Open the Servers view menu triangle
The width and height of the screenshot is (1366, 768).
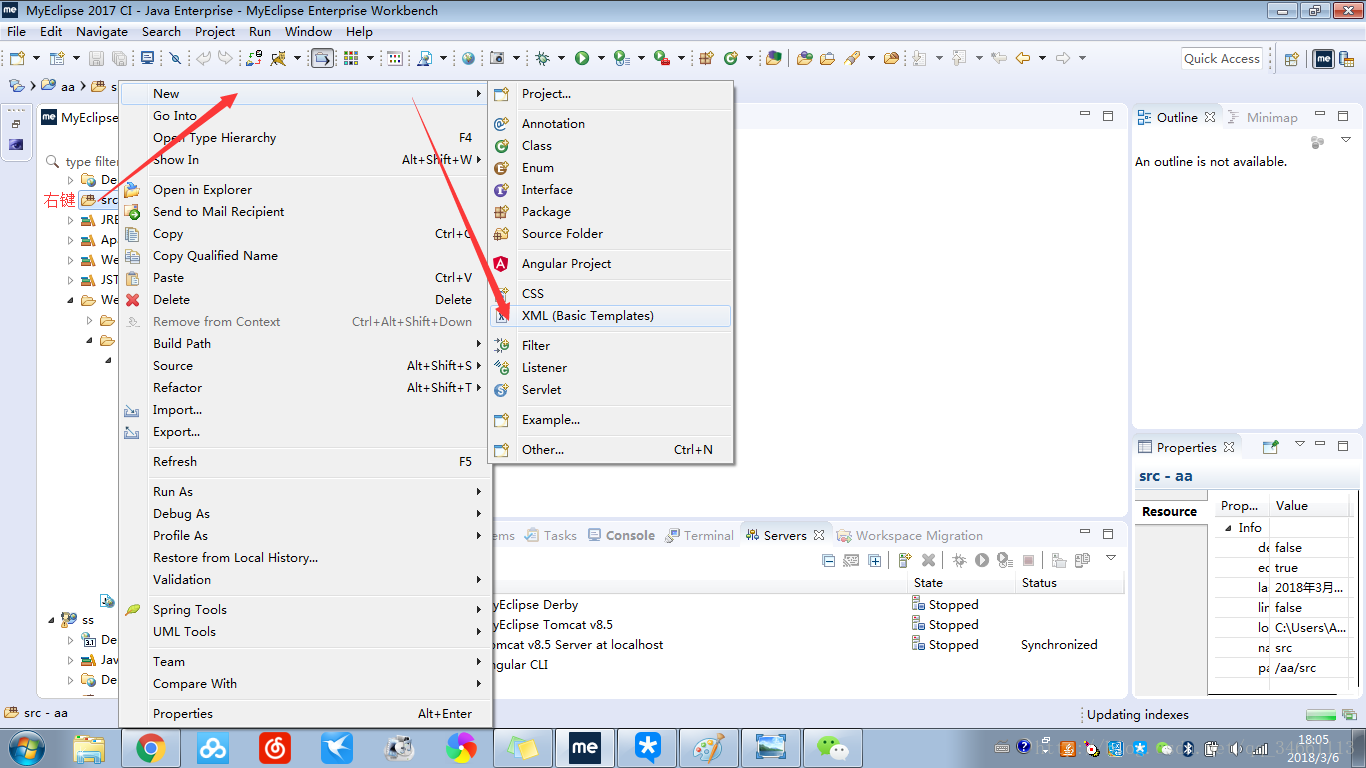coord(1110,558)
